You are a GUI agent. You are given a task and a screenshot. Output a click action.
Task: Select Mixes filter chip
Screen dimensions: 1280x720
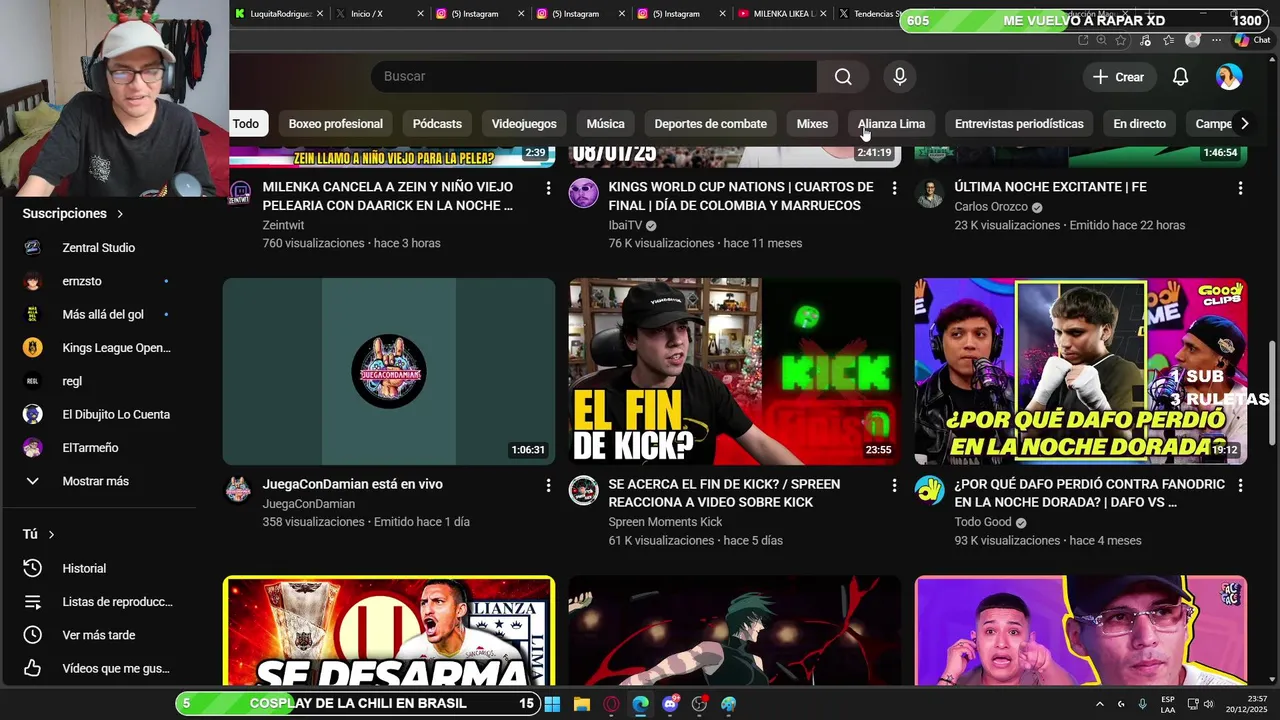tap(812, 124)
